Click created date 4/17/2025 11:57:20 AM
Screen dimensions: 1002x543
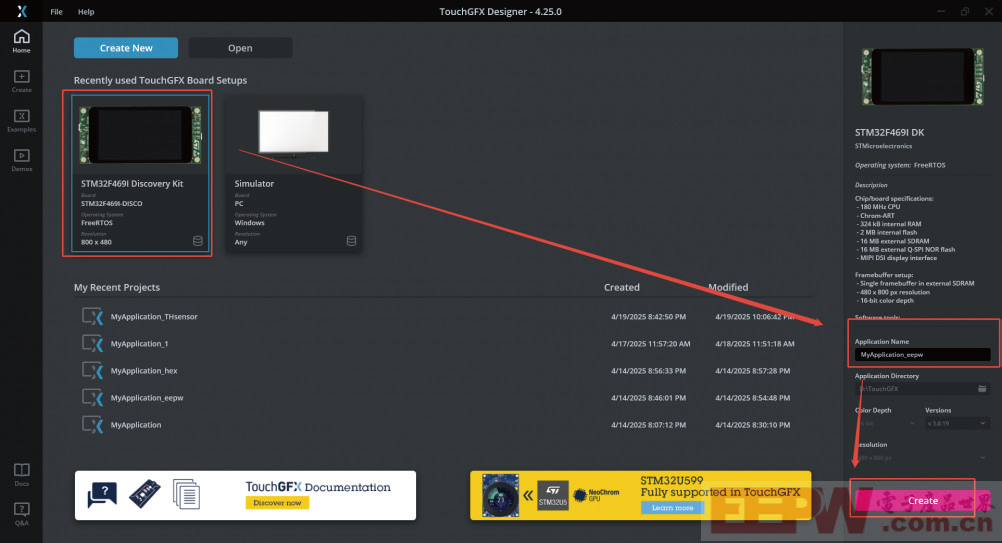(651, 344)
